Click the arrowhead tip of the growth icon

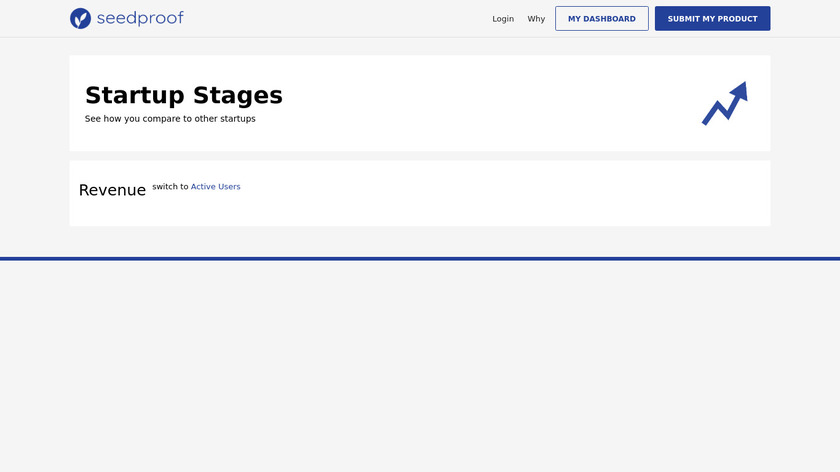pos(741,88)
